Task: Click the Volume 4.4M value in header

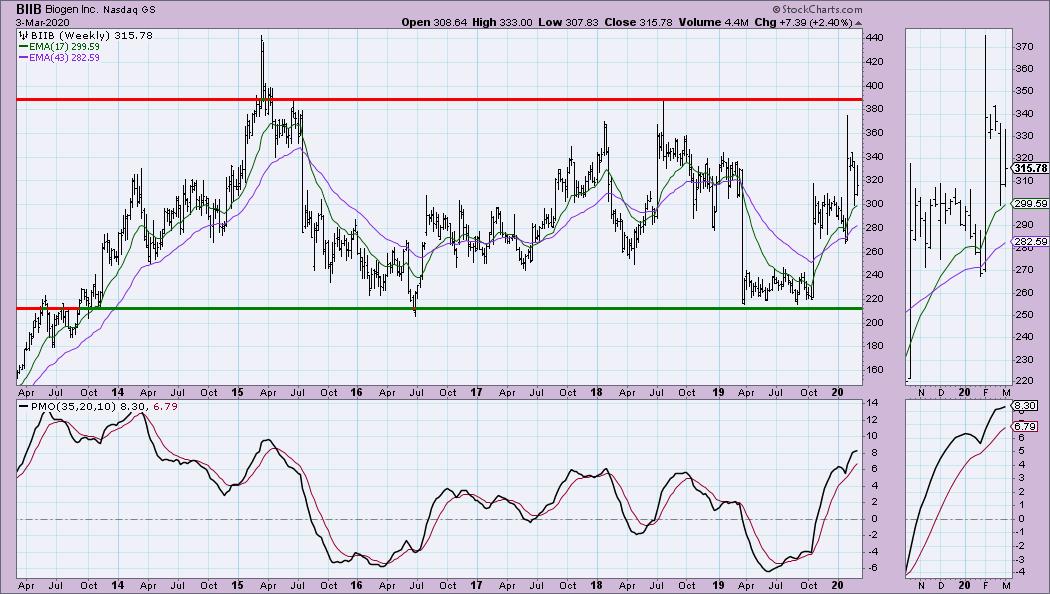Action: 712,22
